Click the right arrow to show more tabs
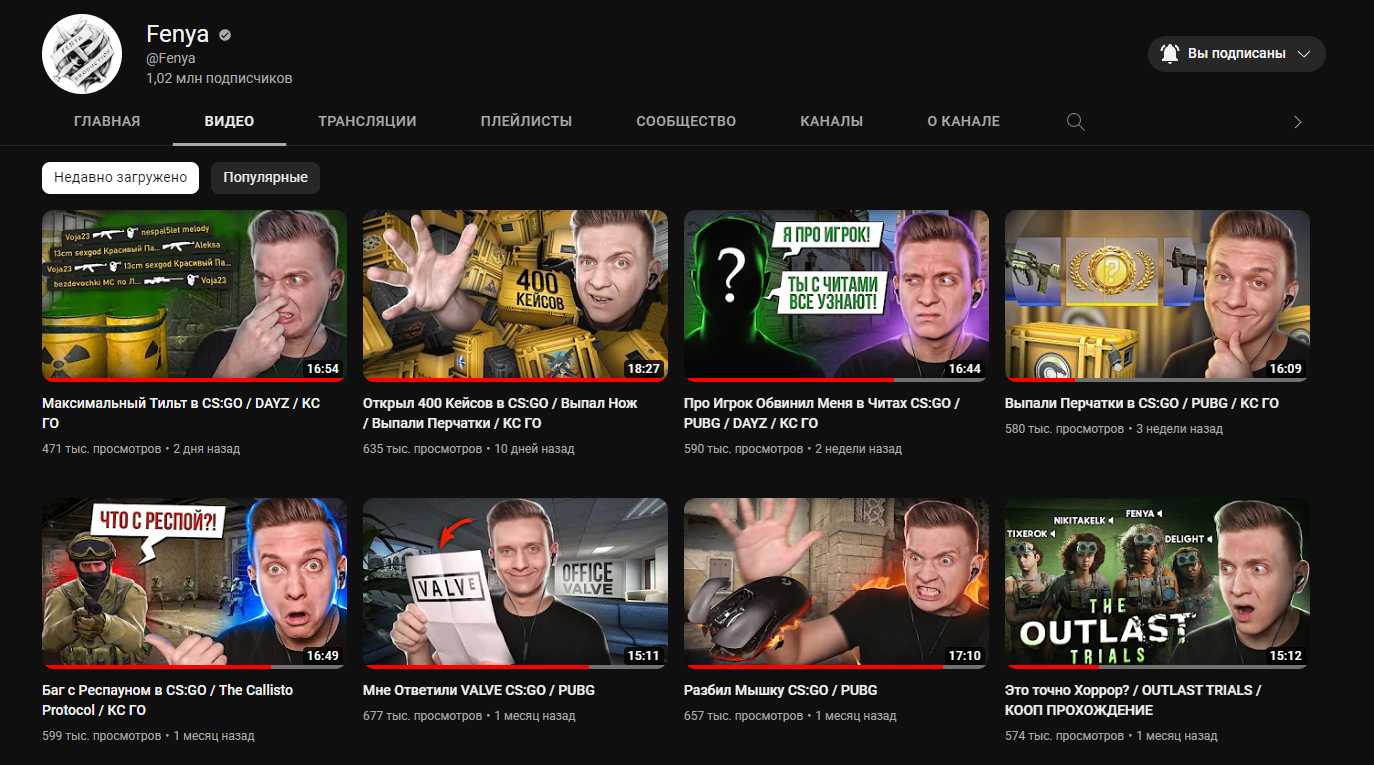This screenshot has height=765, width=1374. coord(1298,122)
